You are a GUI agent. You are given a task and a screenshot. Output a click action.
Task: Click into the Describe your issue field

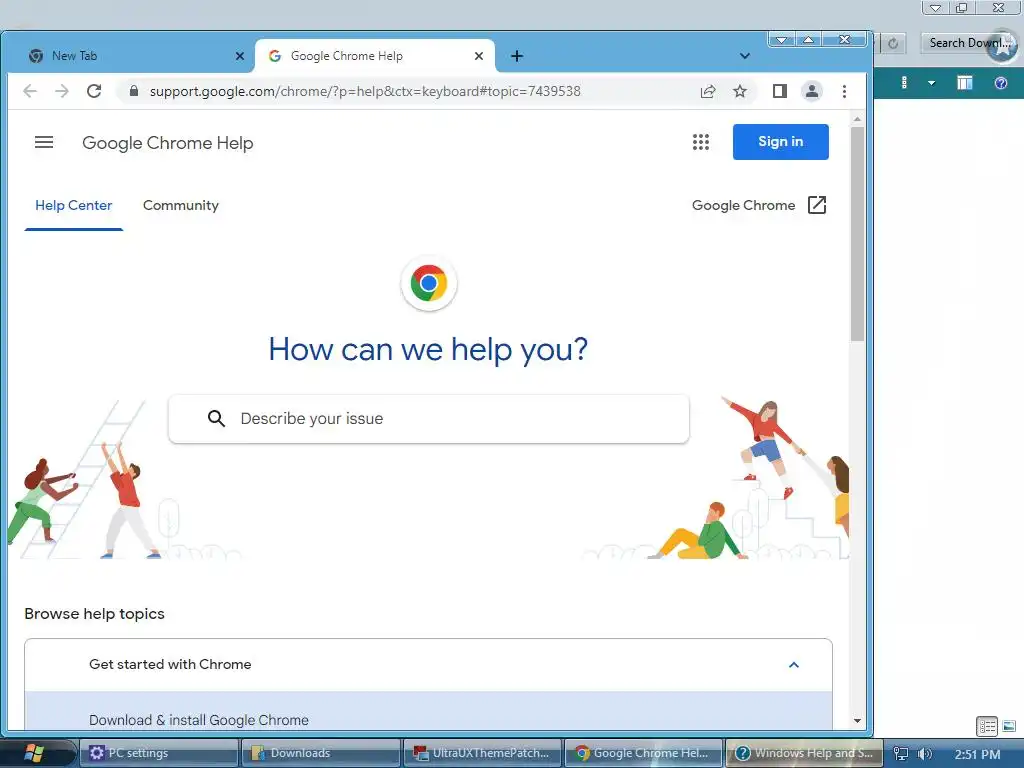tap(428, 419)
